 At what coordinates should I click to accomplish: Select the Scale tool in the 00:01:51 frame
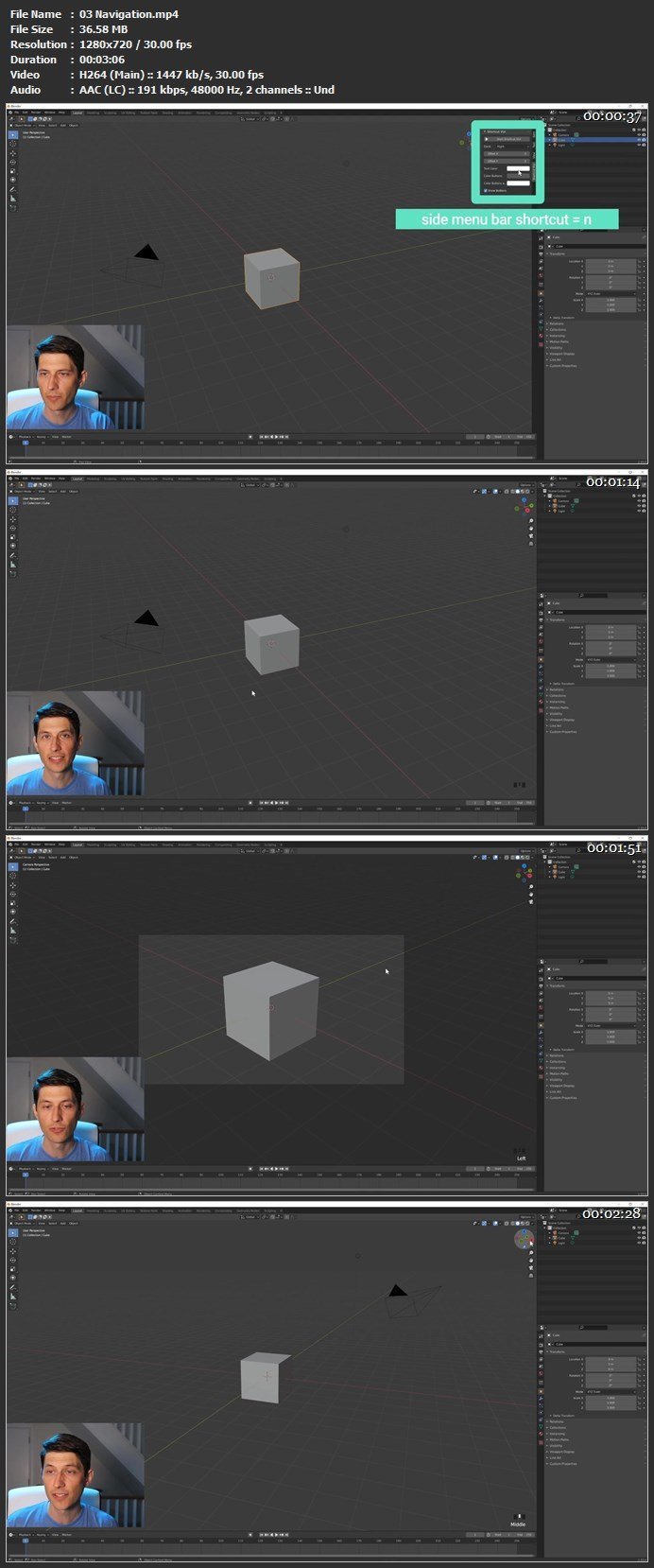(x=12, y=902)
